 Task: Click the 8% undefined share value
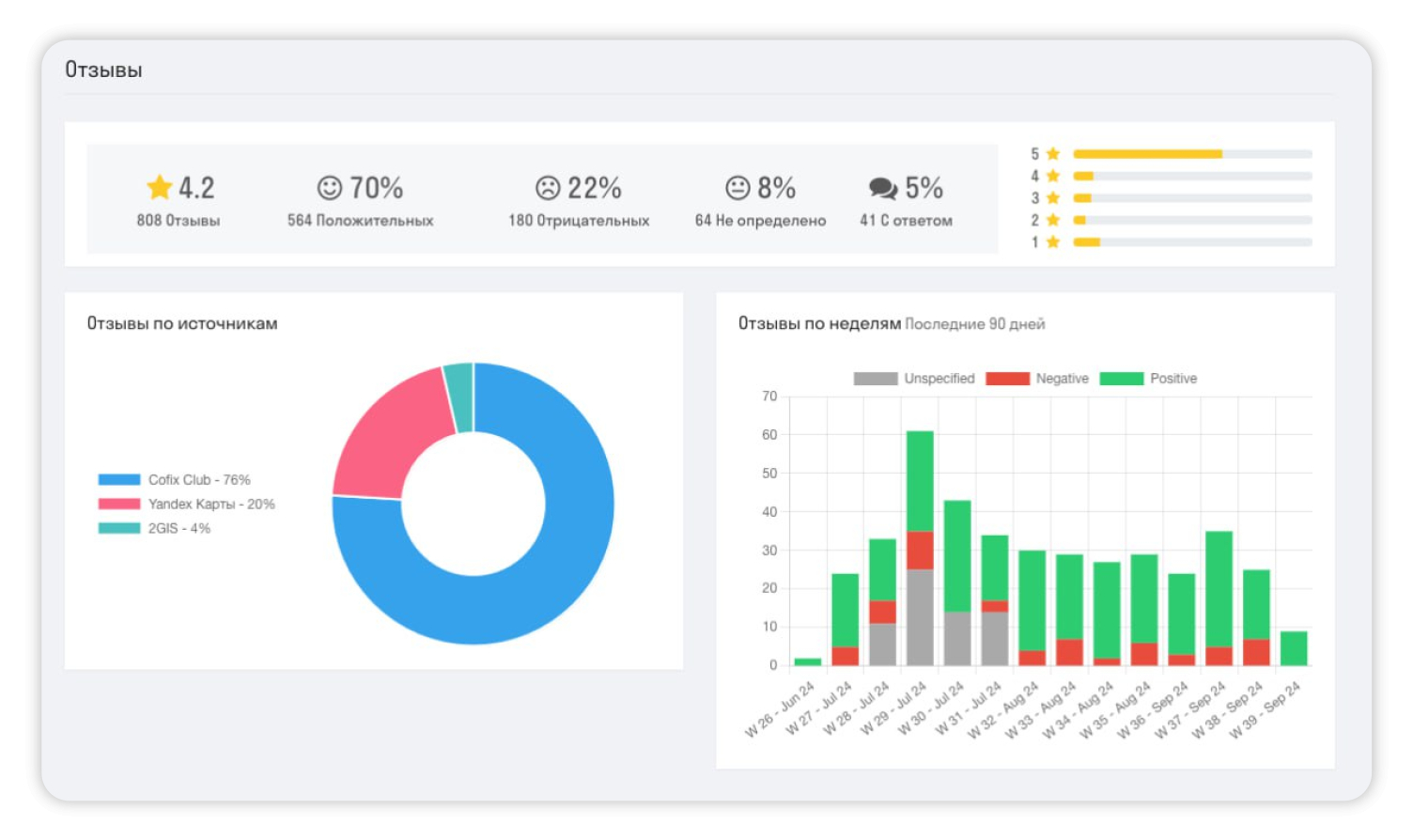777,188
